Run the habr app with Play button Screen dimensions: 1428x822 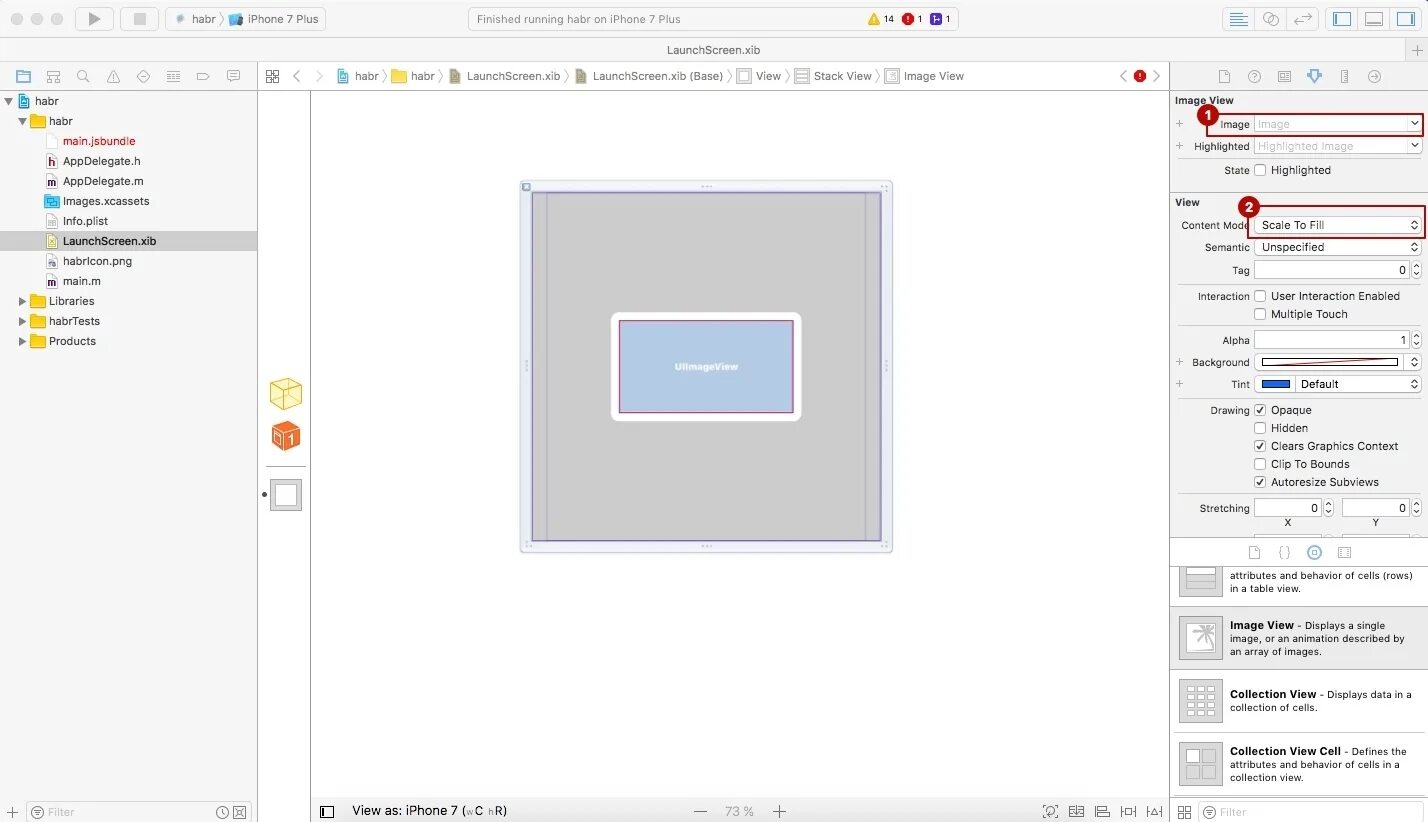coord(94,19)
